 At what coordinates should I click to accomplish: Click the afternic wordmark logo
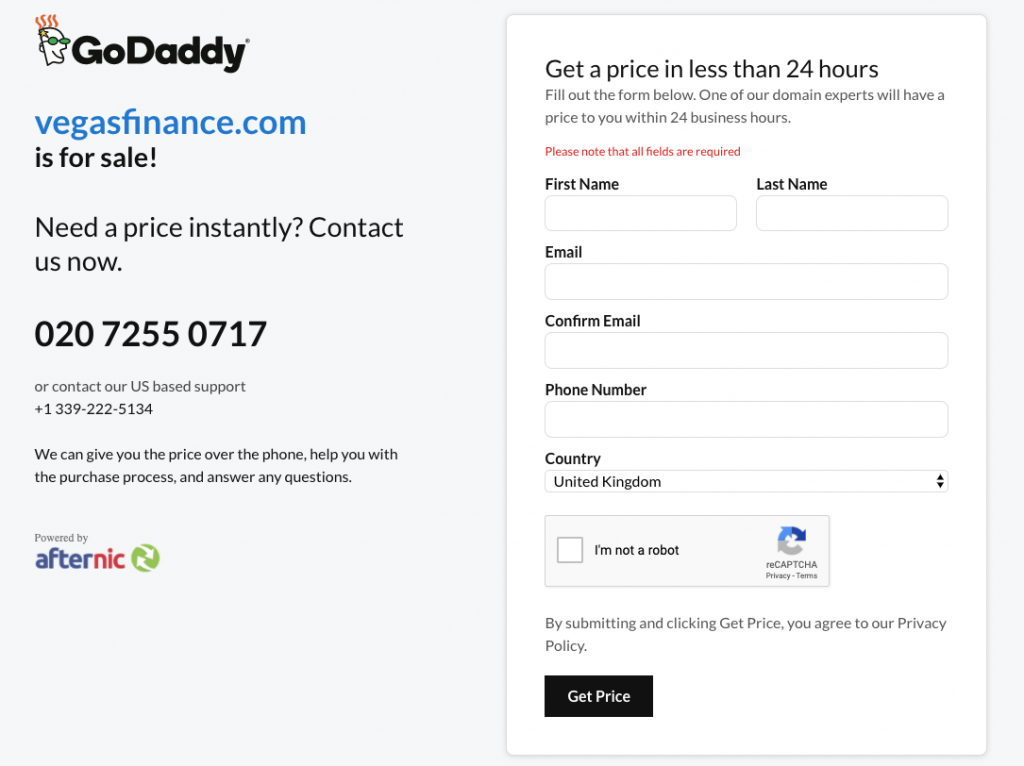point(80,559)
